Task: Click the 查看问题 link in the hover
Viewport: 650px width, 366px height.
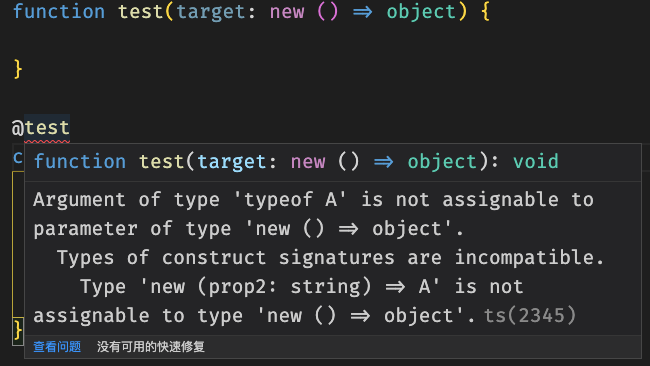Action: (57, 347)
